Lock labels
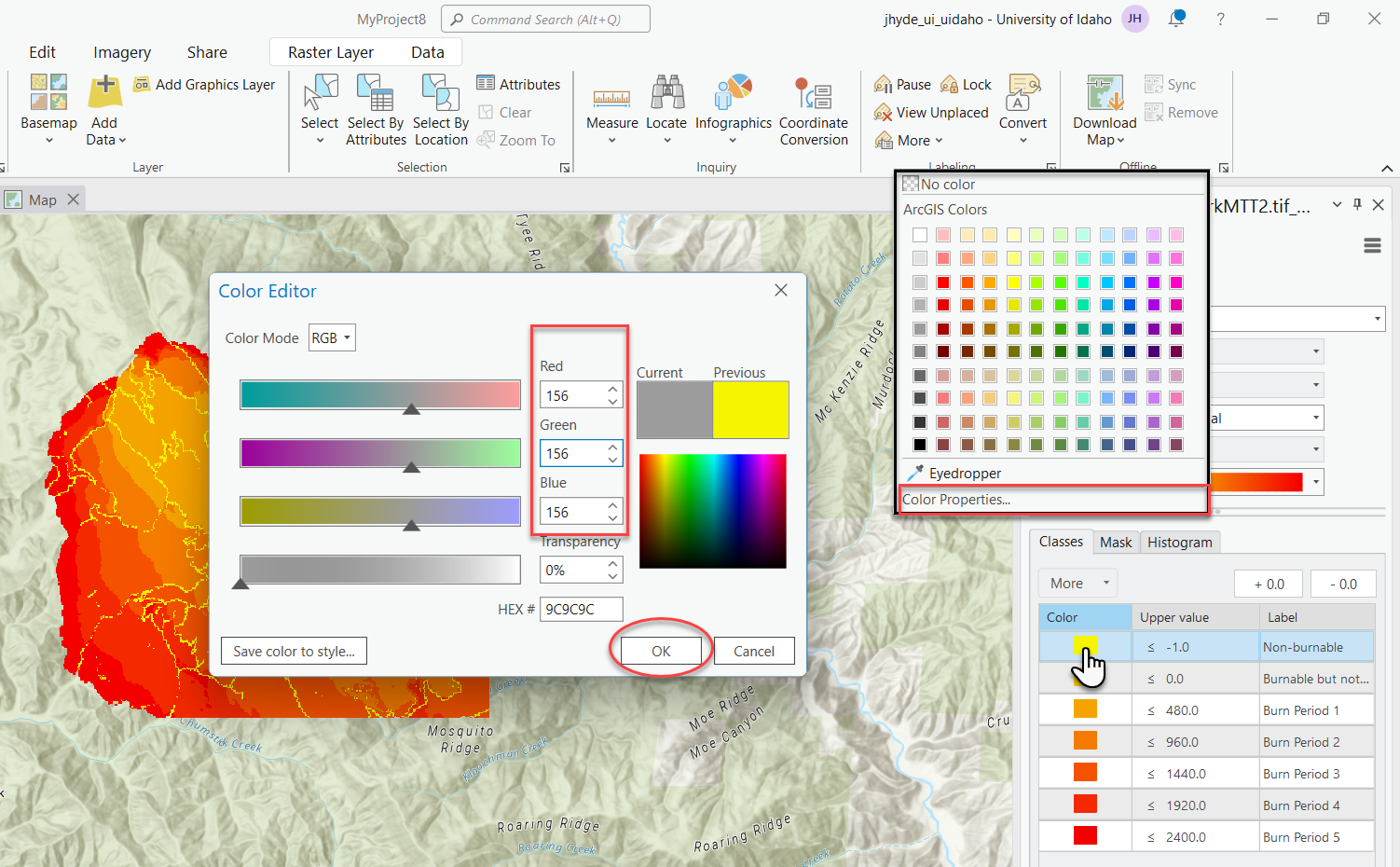 [x=966, y=84]
